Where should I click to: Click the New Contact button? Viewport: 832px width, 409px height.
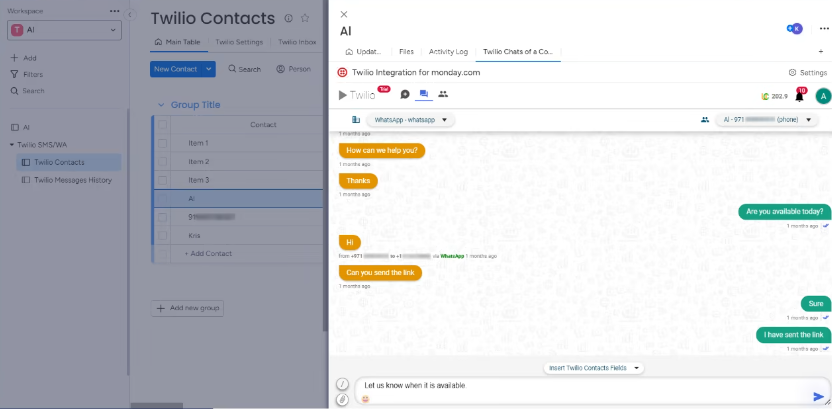tap(176, 69)
